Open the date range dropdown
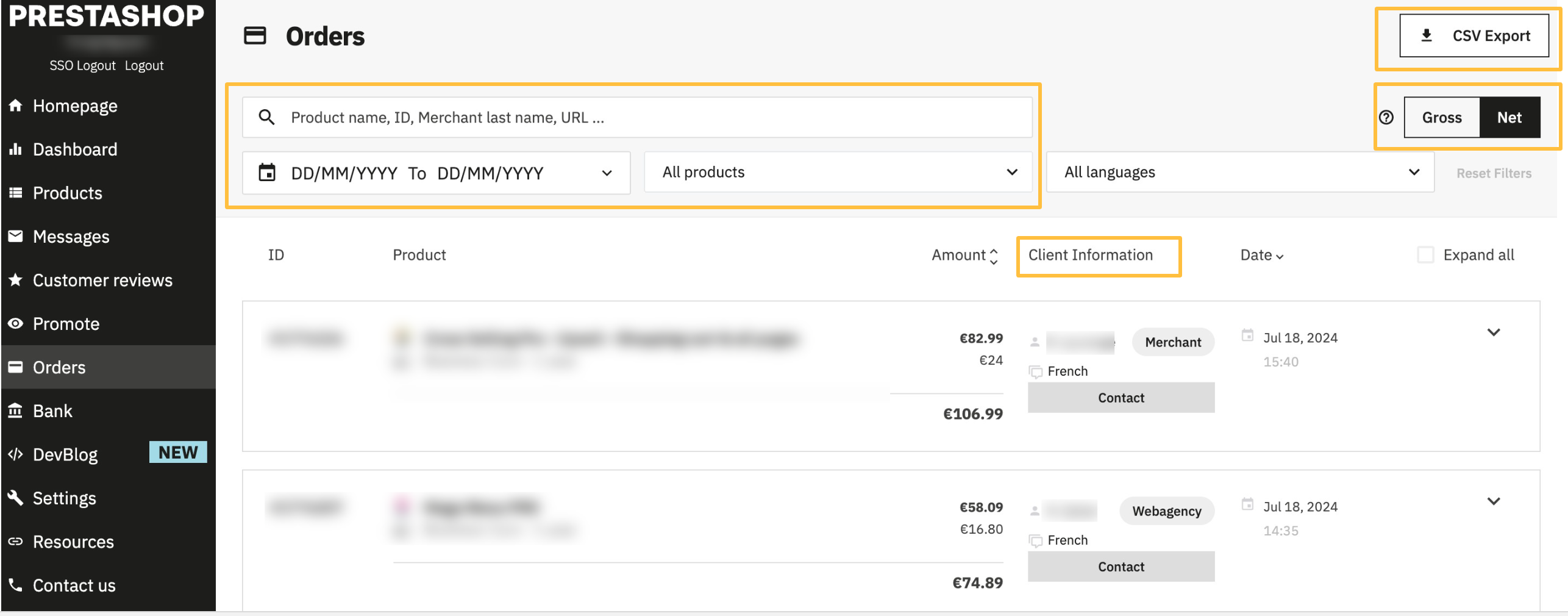 click(x=436, y=173)
